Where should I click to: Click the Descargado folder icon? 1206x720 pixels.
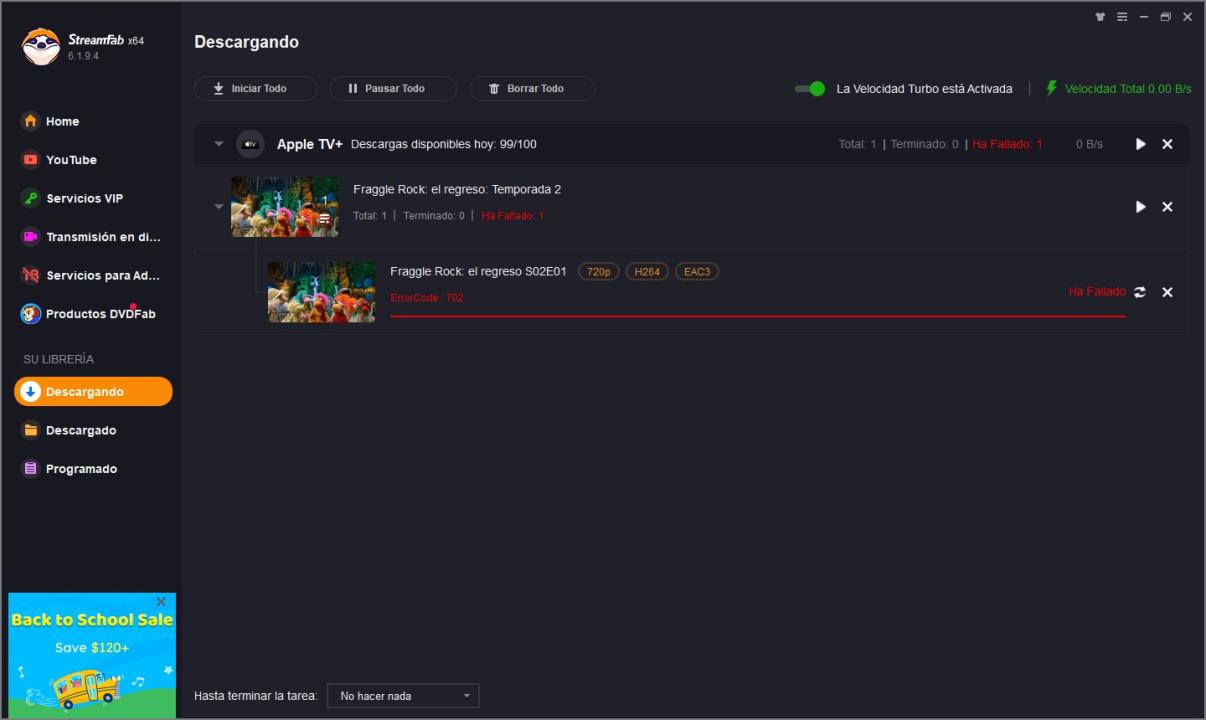pyautogui.click(x=30, y=430)
